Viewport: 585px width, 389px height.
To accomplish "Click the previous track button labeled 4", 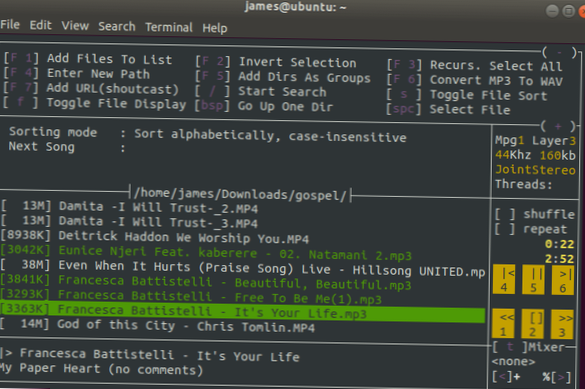I will (x=504, y=279).
